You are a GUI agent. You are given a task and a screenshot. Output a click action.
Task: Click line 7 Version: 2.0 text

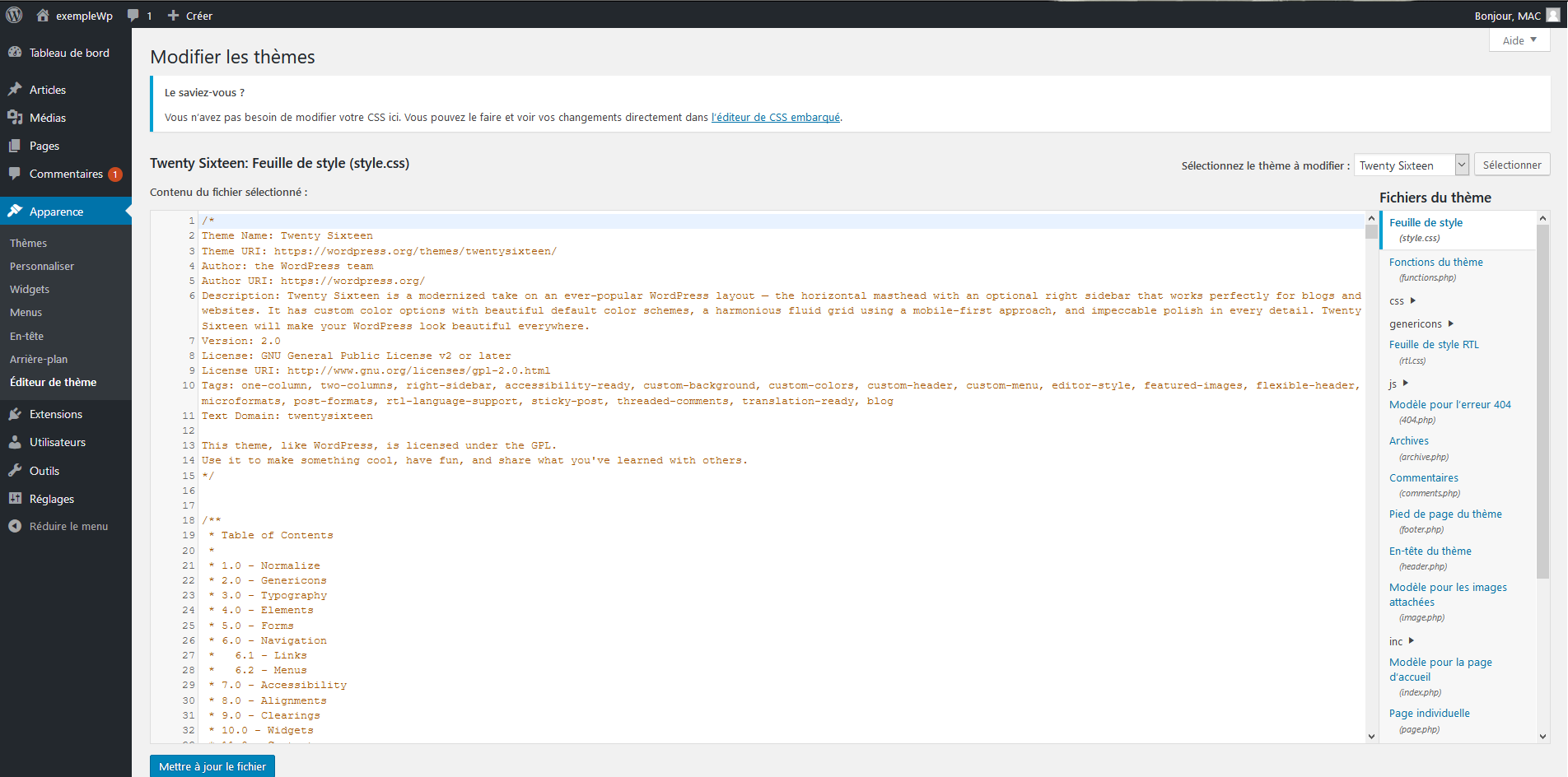point(241,341)
